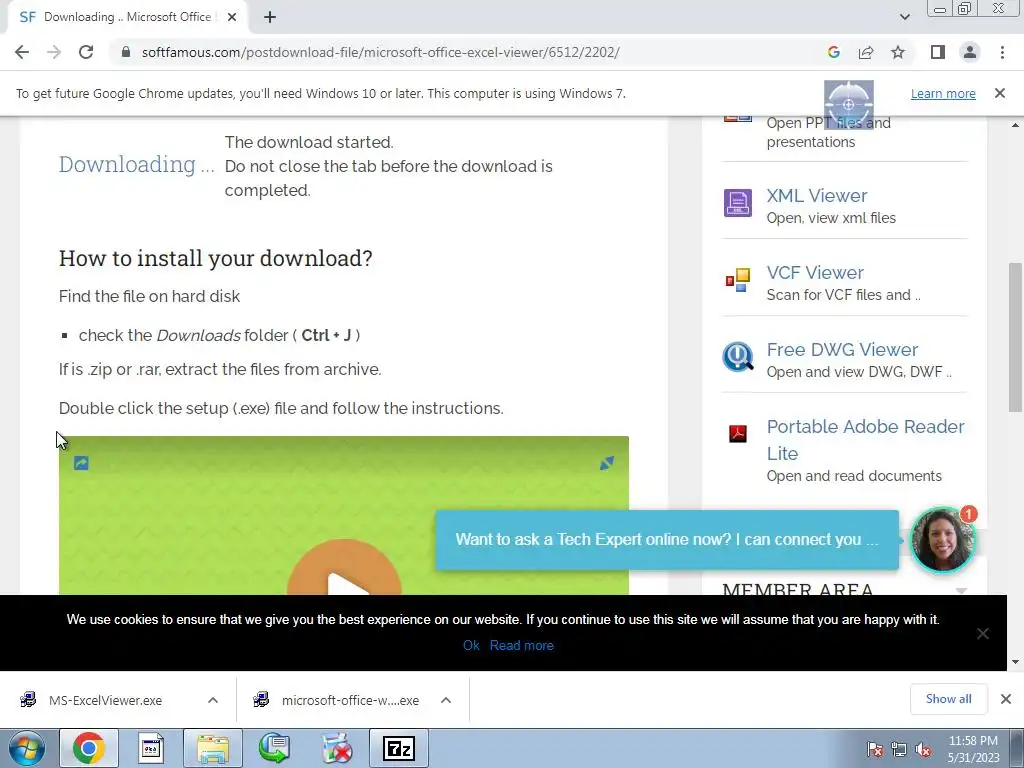This screenshot has height=768, width=1024.
Task: Open the Free DWG Viewer link
Action: 842,349
